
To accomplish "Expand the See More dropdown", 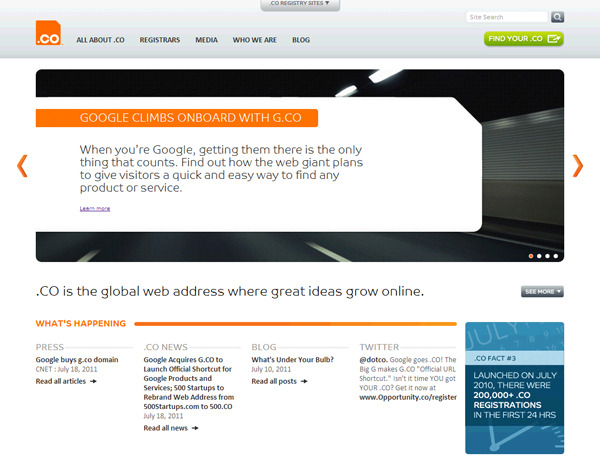I will (x=542, y=291).
